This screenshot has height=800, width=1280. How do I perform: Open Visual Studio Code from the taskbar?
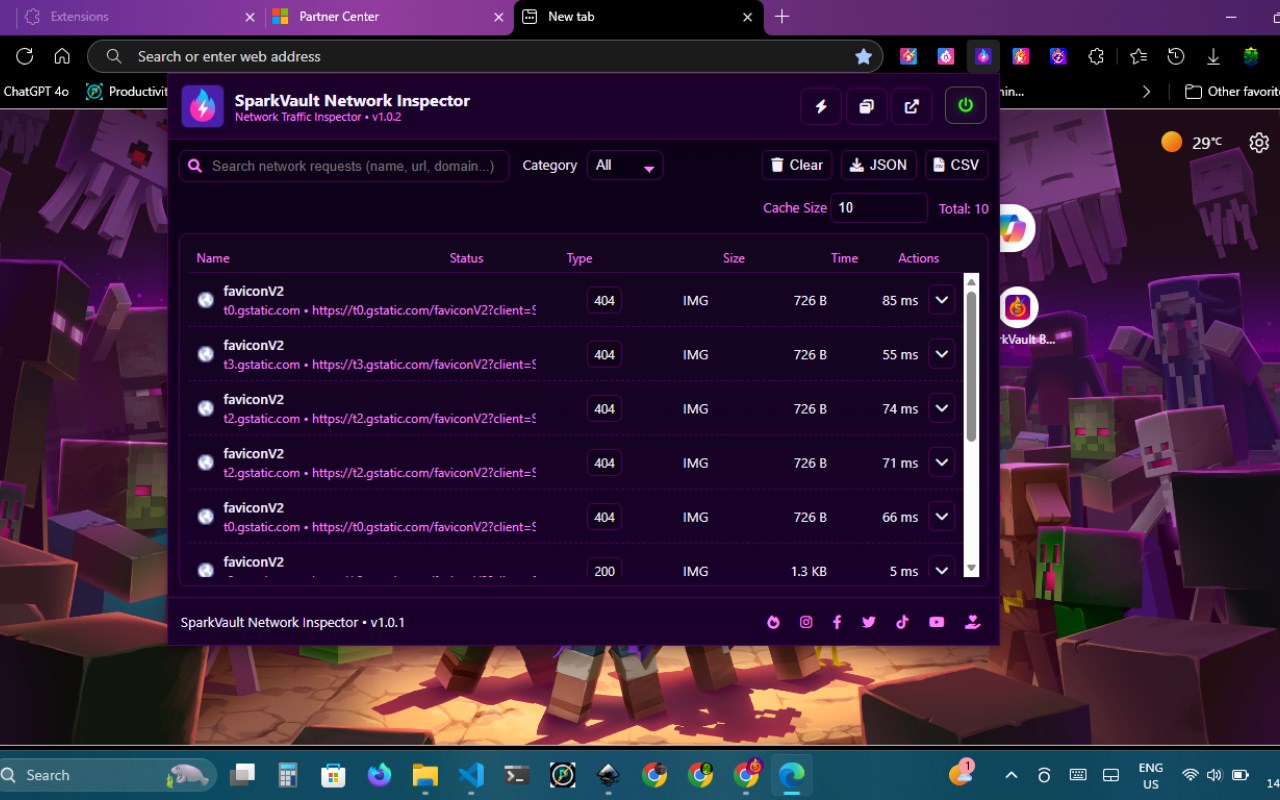pyautogui.click(x=471, y=775)
